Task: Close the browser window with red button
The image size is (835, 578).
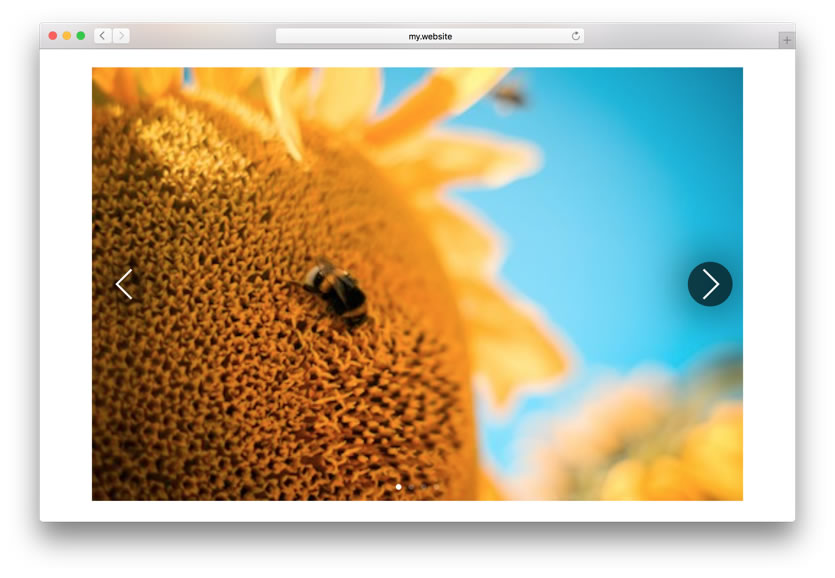Action: [x=53, y=36]
